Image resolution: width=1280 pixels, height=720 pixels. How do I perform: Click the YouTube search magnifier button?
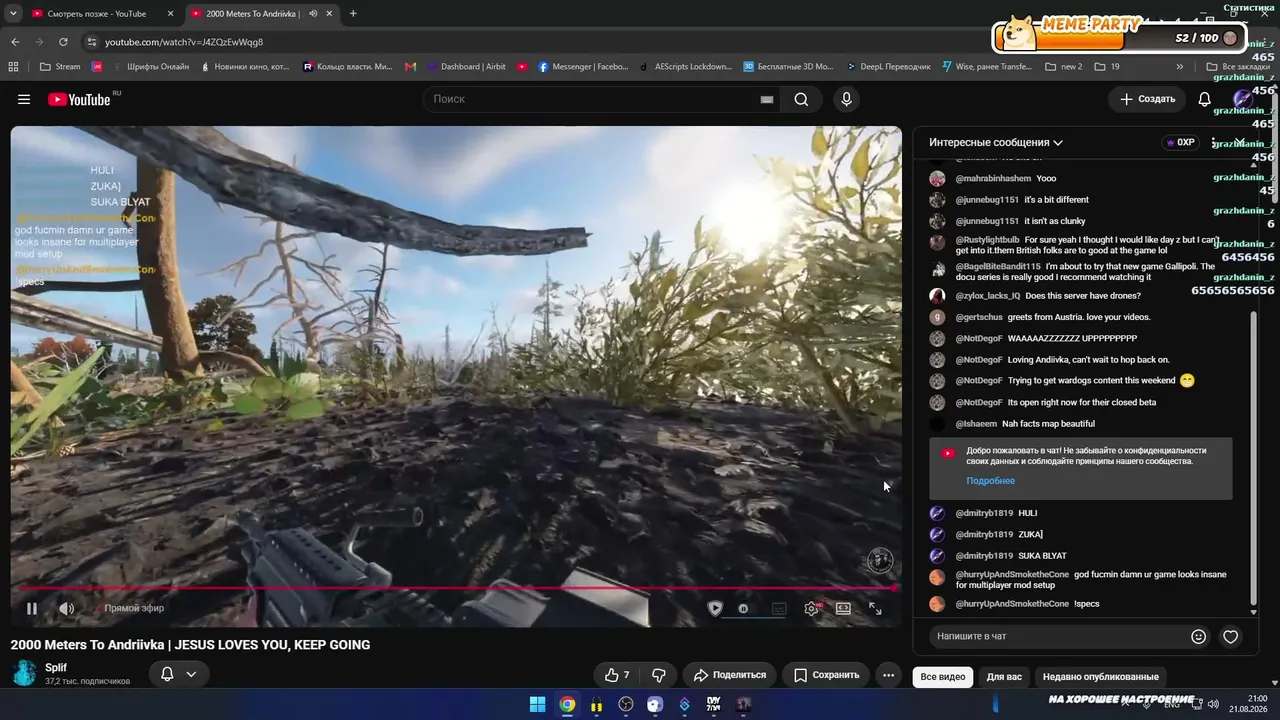[x=801, y=99]
